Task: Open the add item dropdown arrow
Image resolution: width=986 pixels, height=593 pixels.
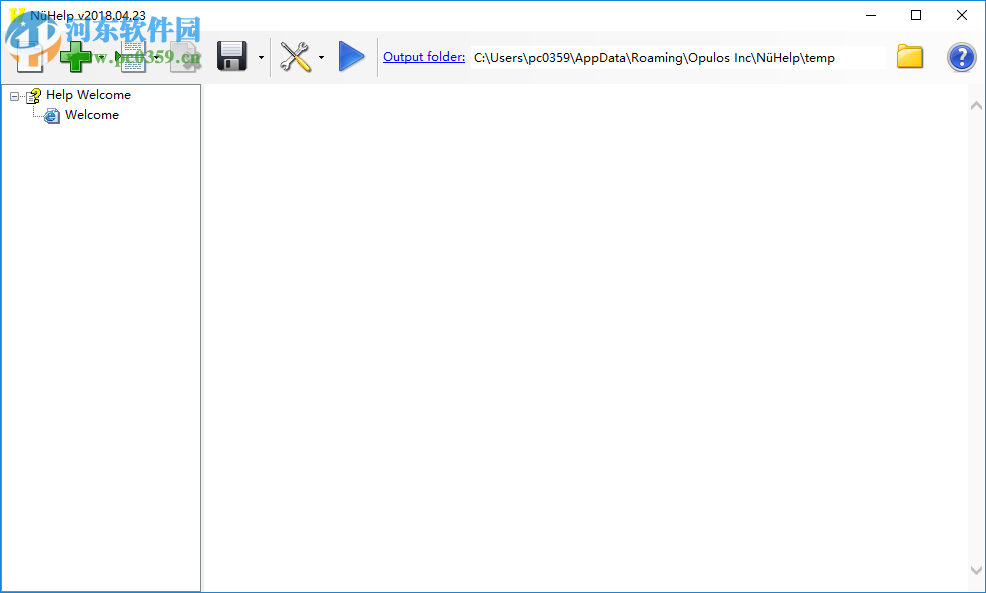Action: pyautogui.click(x=101, y=57)
